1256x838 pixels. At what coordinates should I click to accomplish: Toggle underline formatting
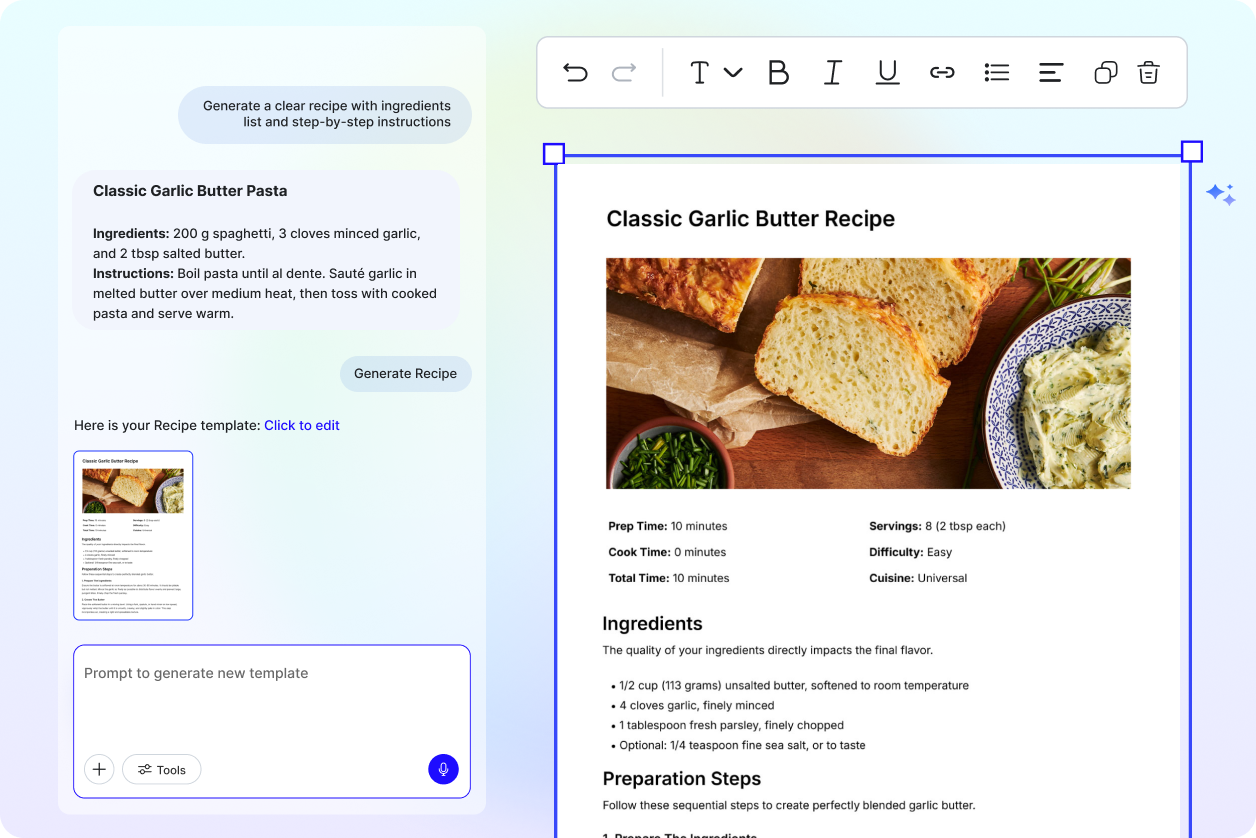(887, 72)
